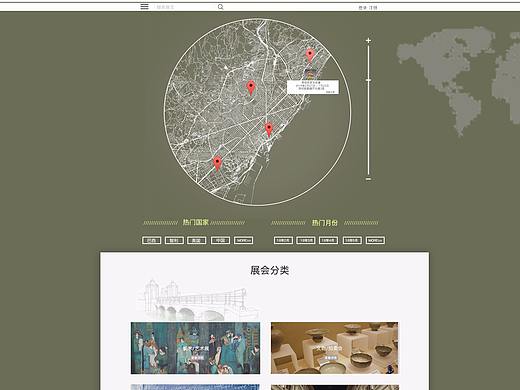Open the ceramics exhibition category thumbnail
520x390 pixels.
point(334,348)
